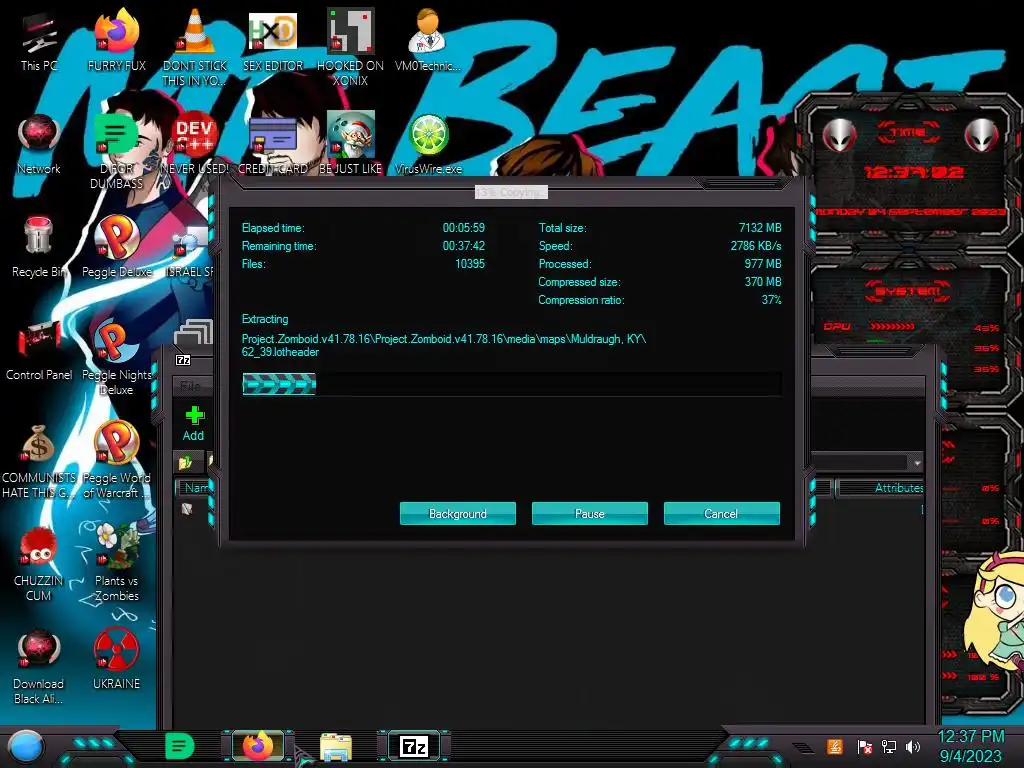The image size is (1024, 768).
Task: Click the Total size value 7132 MB
Action: click(x=760, y=227)
